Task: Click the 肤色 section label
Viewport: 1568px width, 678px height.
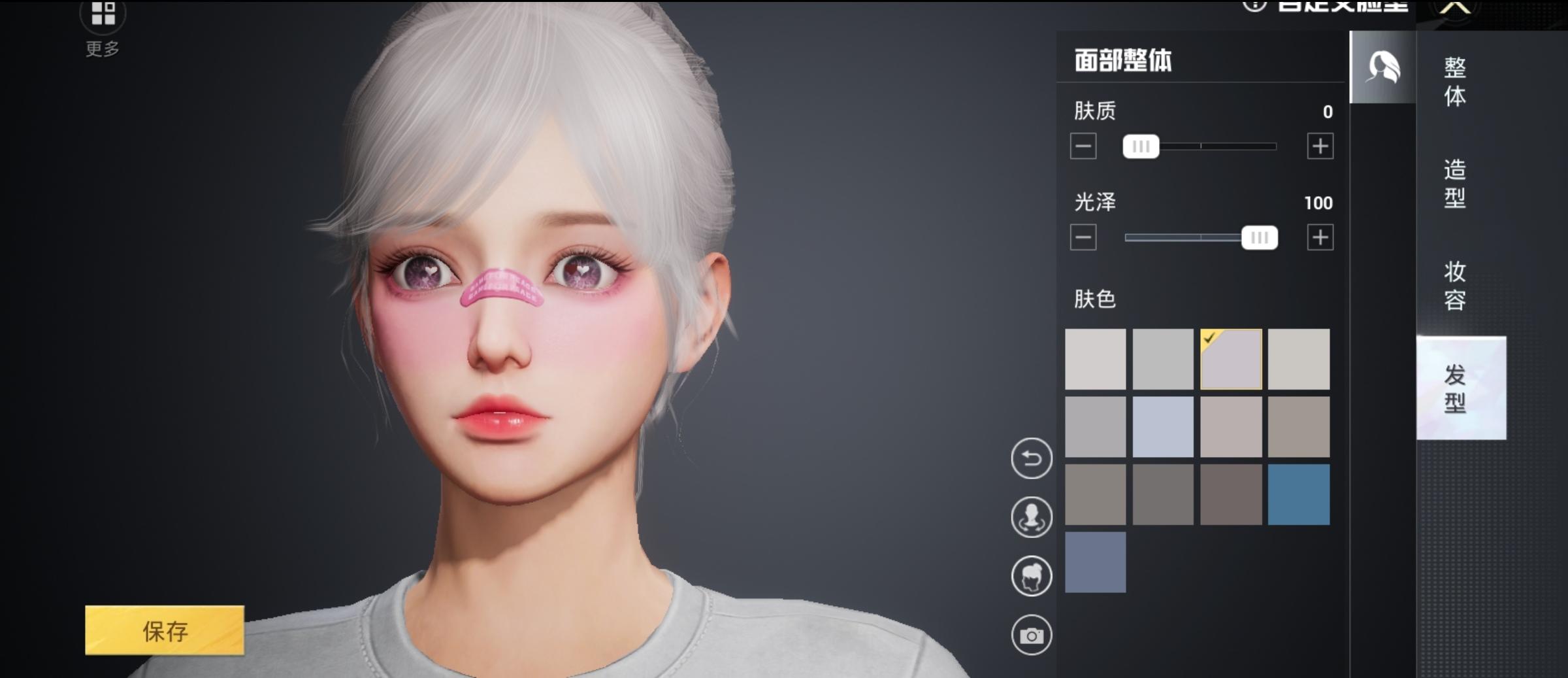Action: pyautogui.click(x=1095, y=299)
